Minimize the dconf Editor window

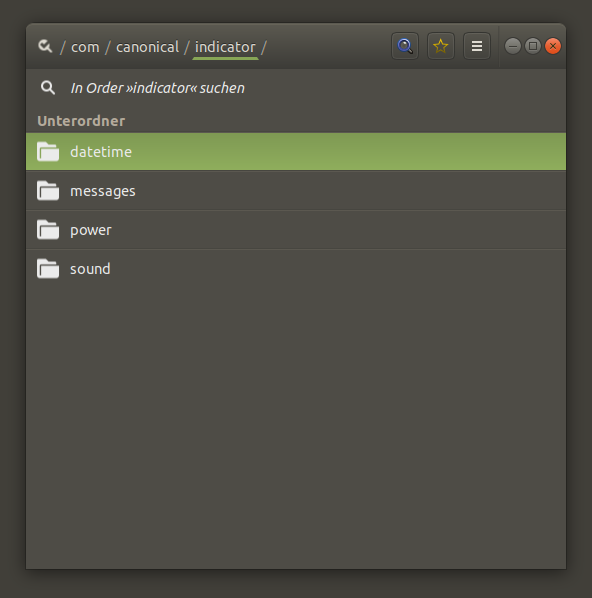click(513, 46)
